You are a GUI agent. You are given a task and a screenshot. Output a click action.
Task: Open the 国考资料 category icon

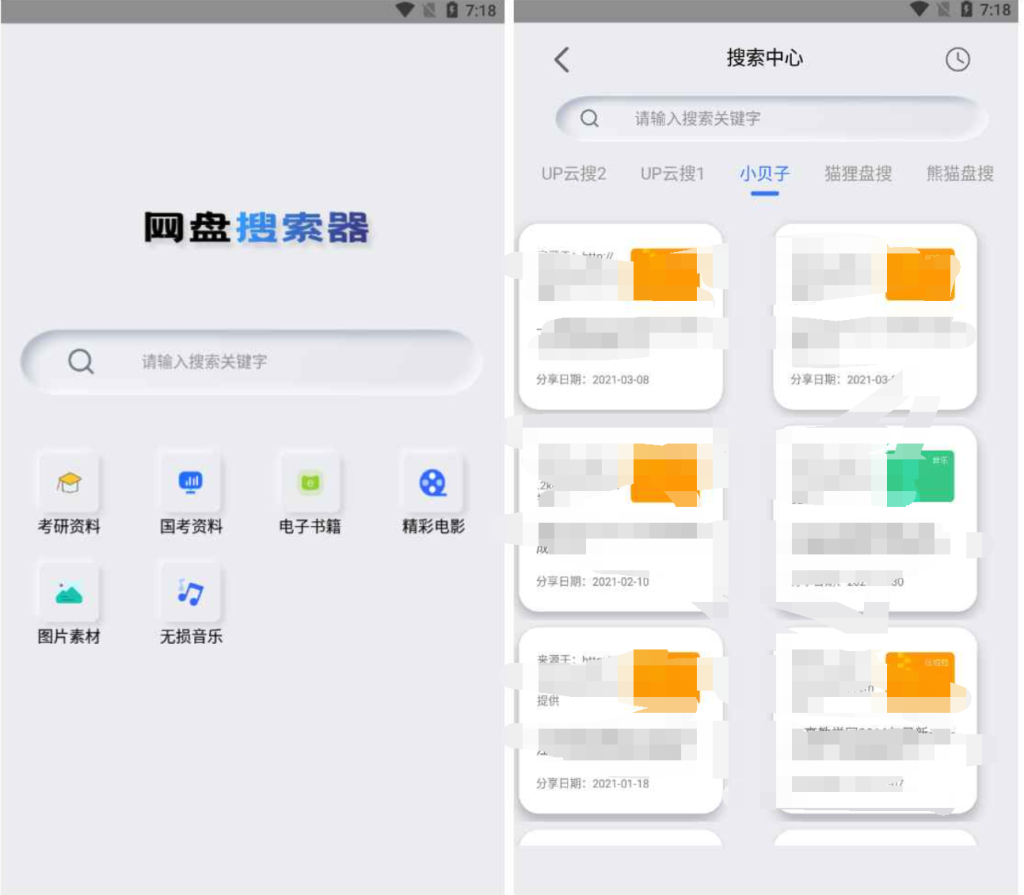pos(191,484)
